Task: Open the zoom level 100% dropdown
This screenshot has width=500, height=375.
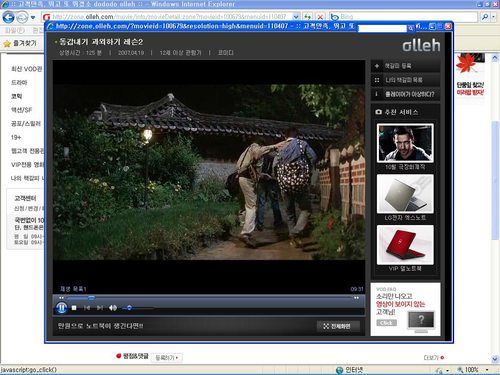Action: coord(487,370)
